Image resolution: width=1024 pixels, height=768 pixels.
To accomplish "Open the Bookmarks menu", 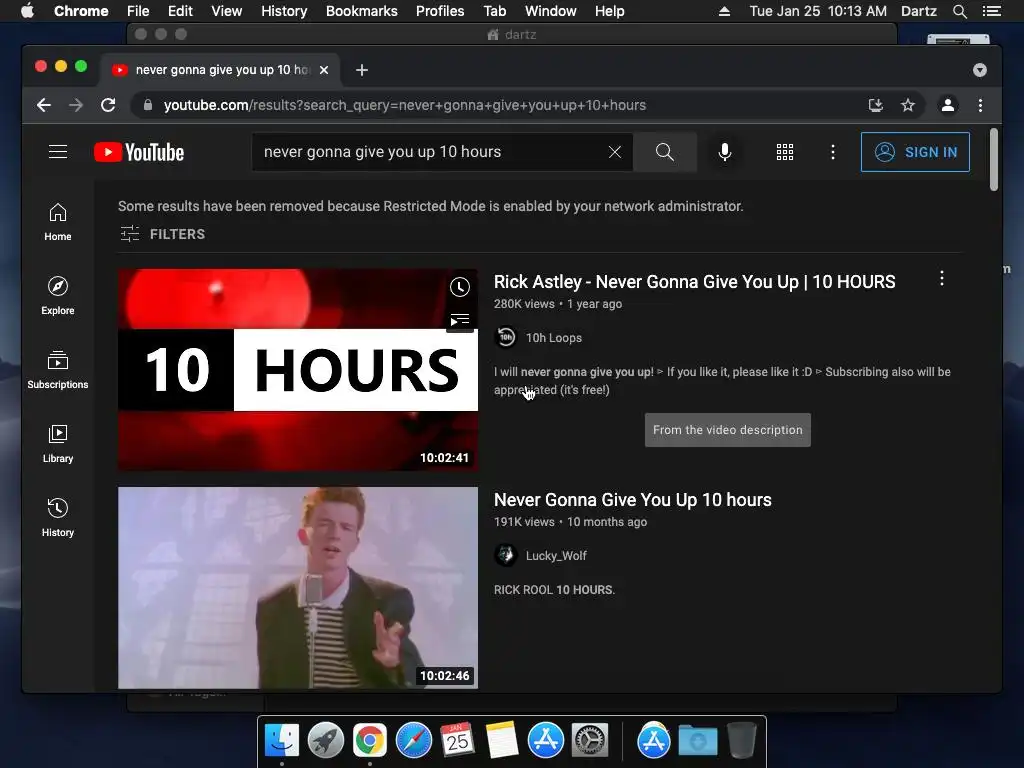I will pyautogui.click(x=362, y=11).
